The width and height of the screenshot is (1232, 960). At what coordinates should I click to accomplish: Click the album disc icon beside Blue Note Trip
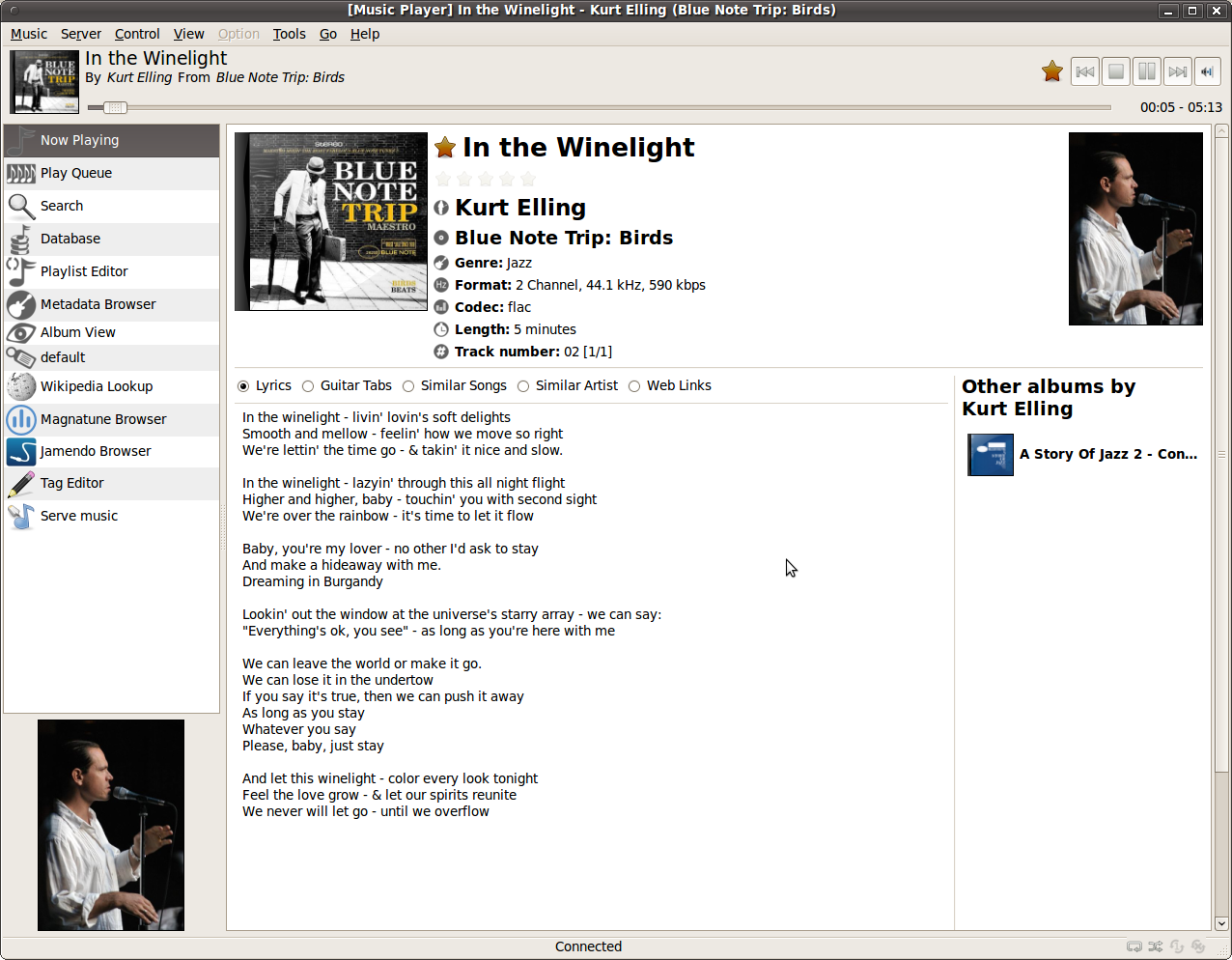pos(441,238)
